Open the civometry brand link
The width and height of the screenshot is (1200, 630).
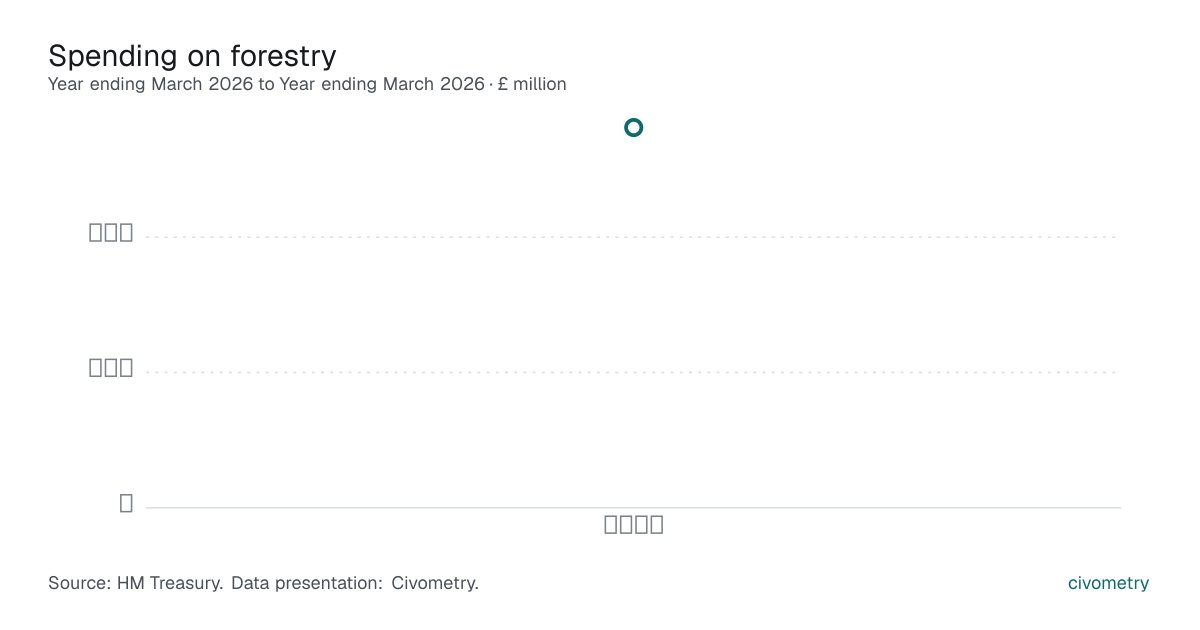coord(1108,583)
